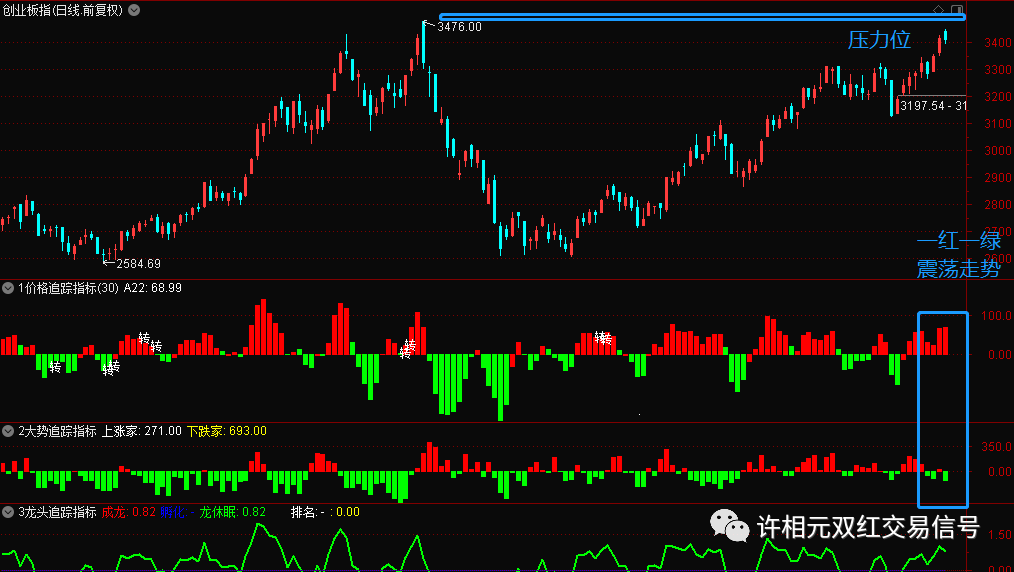Image resolution: width=1014 pixels, height=572 pixels.
Task: Click the 350.0 axis label of trend tracker
Action: pyautogui.click(x=998, y=447)
